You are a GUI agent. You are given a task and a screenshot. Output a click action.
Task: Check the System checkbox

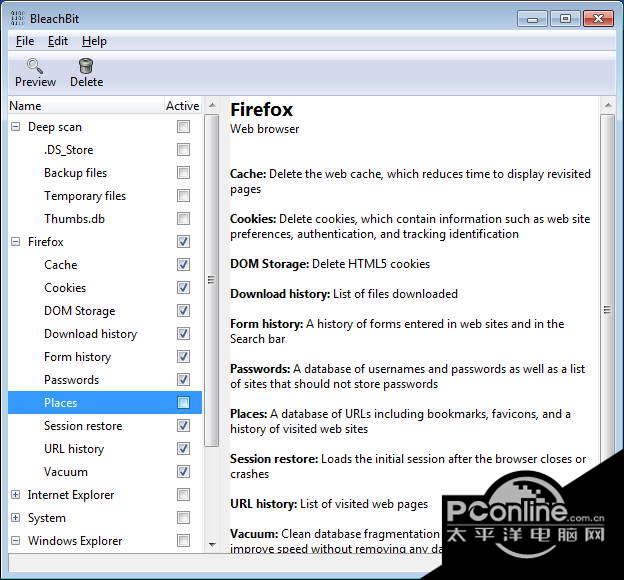(x=183, y=518)
